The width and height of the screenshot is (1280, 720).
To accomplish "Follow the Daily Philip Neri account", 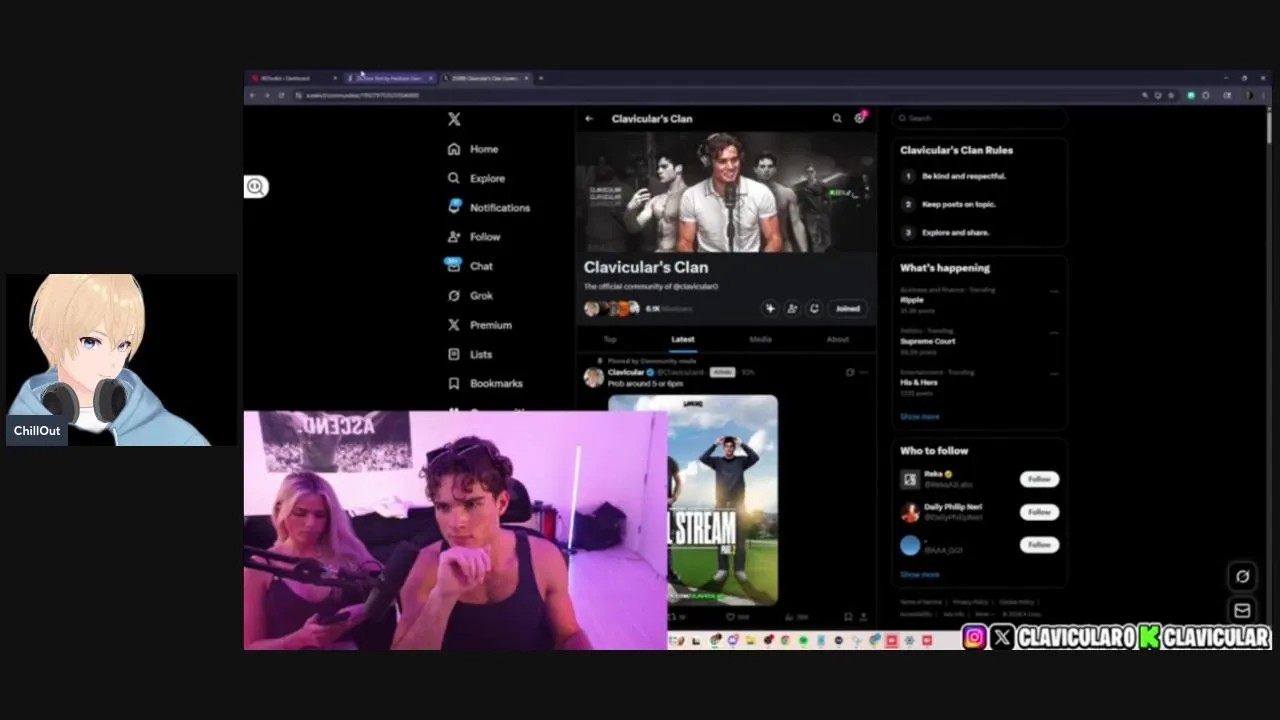I will (1040, 511).
